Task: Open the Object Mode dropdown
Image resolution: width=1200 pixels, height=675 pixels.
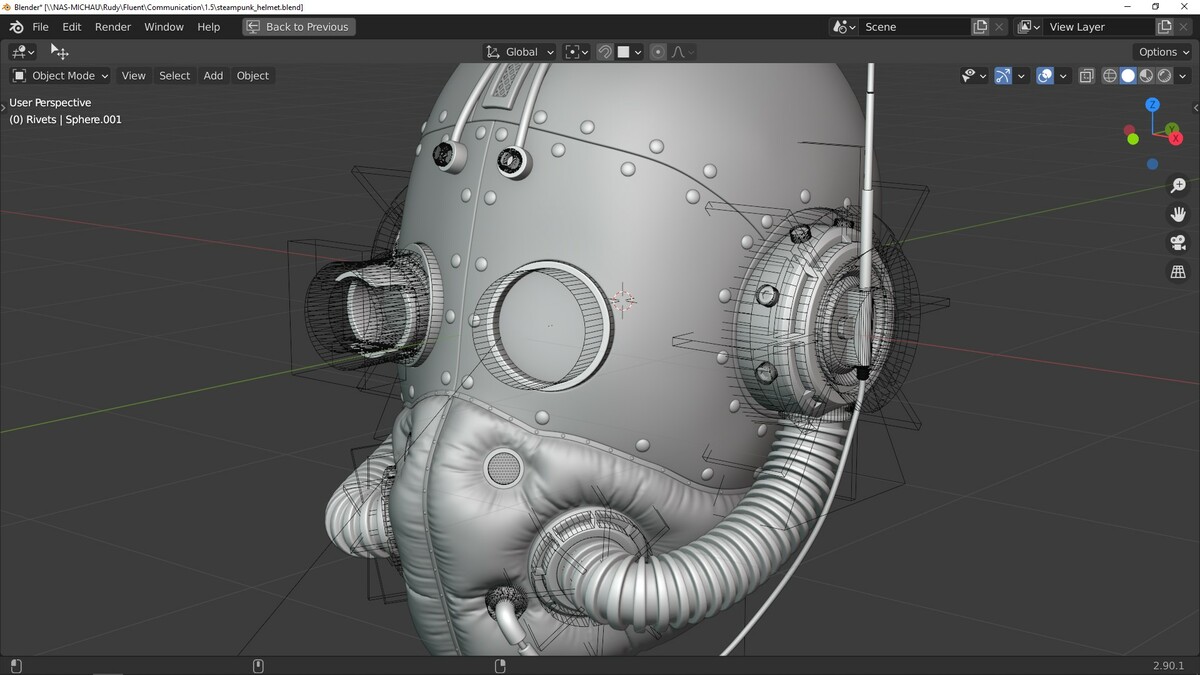Action: pos(60,76)
